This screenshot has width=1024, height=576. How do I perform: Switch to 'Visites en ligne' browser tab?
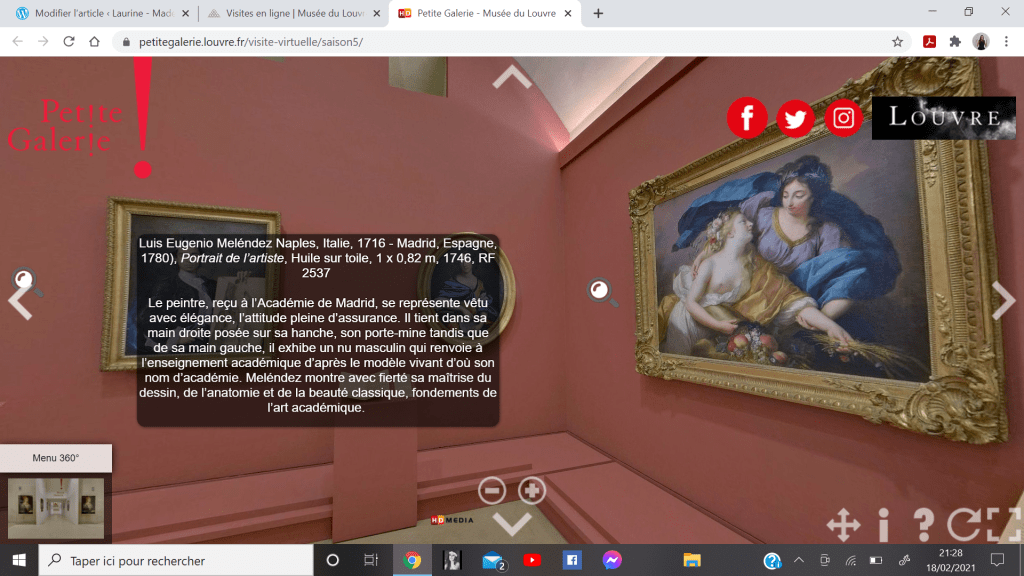(x=291, y=14)
